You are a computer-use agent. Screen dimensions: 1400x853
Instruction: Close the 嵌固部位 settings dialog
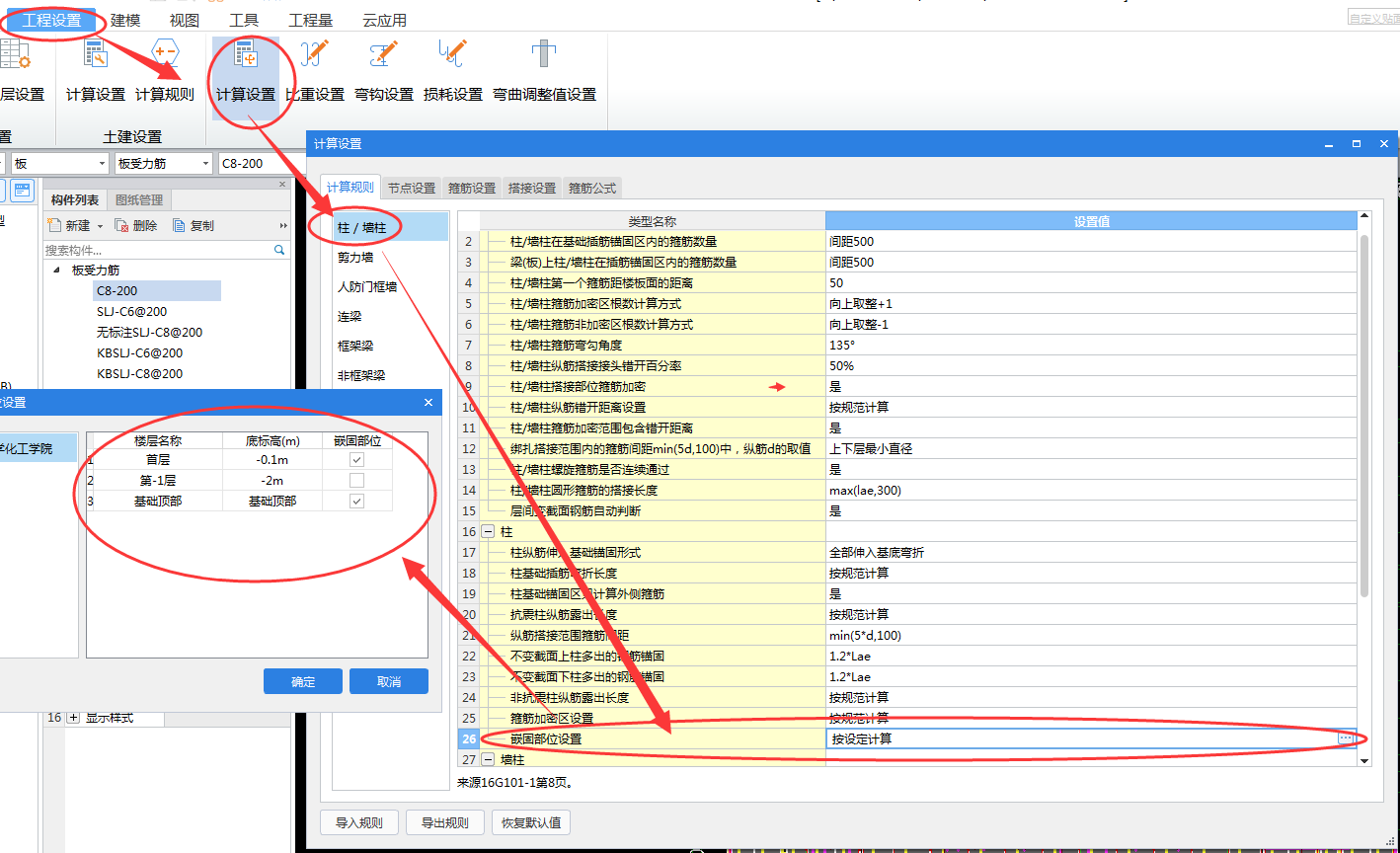[428, 403]
